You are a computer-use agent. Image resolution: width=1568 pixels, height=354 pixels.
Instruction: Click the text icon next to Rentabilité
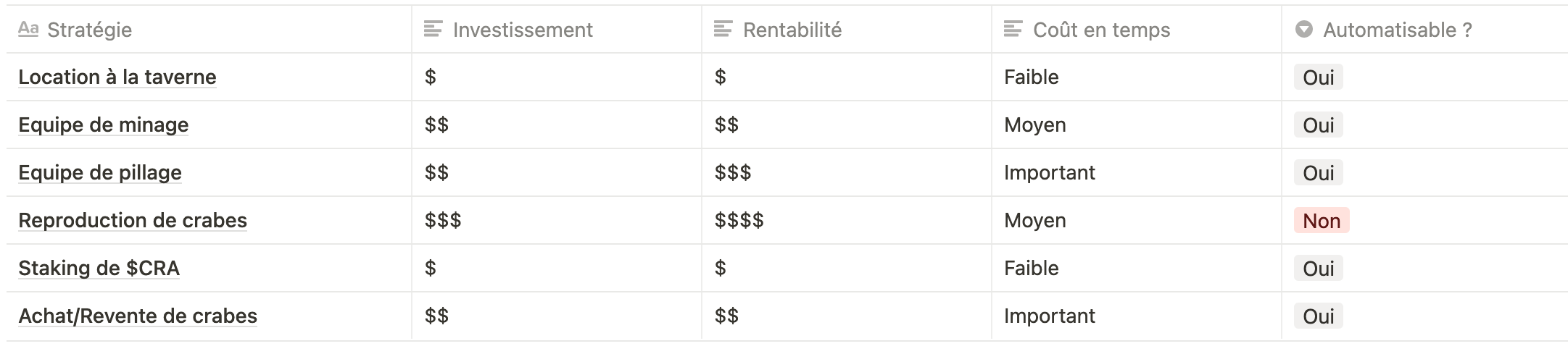pyautogui.click(x=723, y=29)
